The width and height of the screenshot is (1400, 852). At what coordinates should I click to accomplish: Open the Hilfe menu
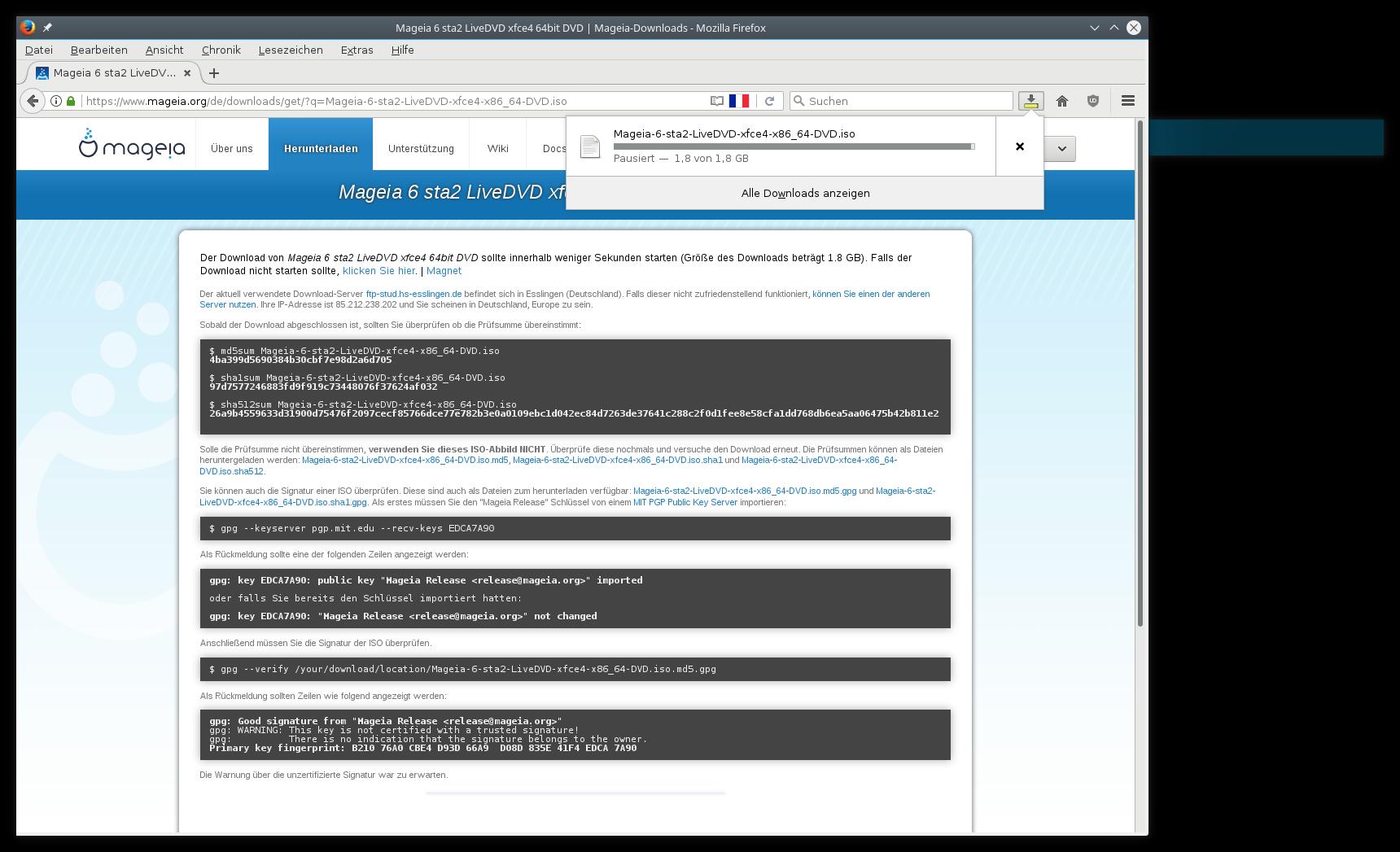[x=402, y=50]
